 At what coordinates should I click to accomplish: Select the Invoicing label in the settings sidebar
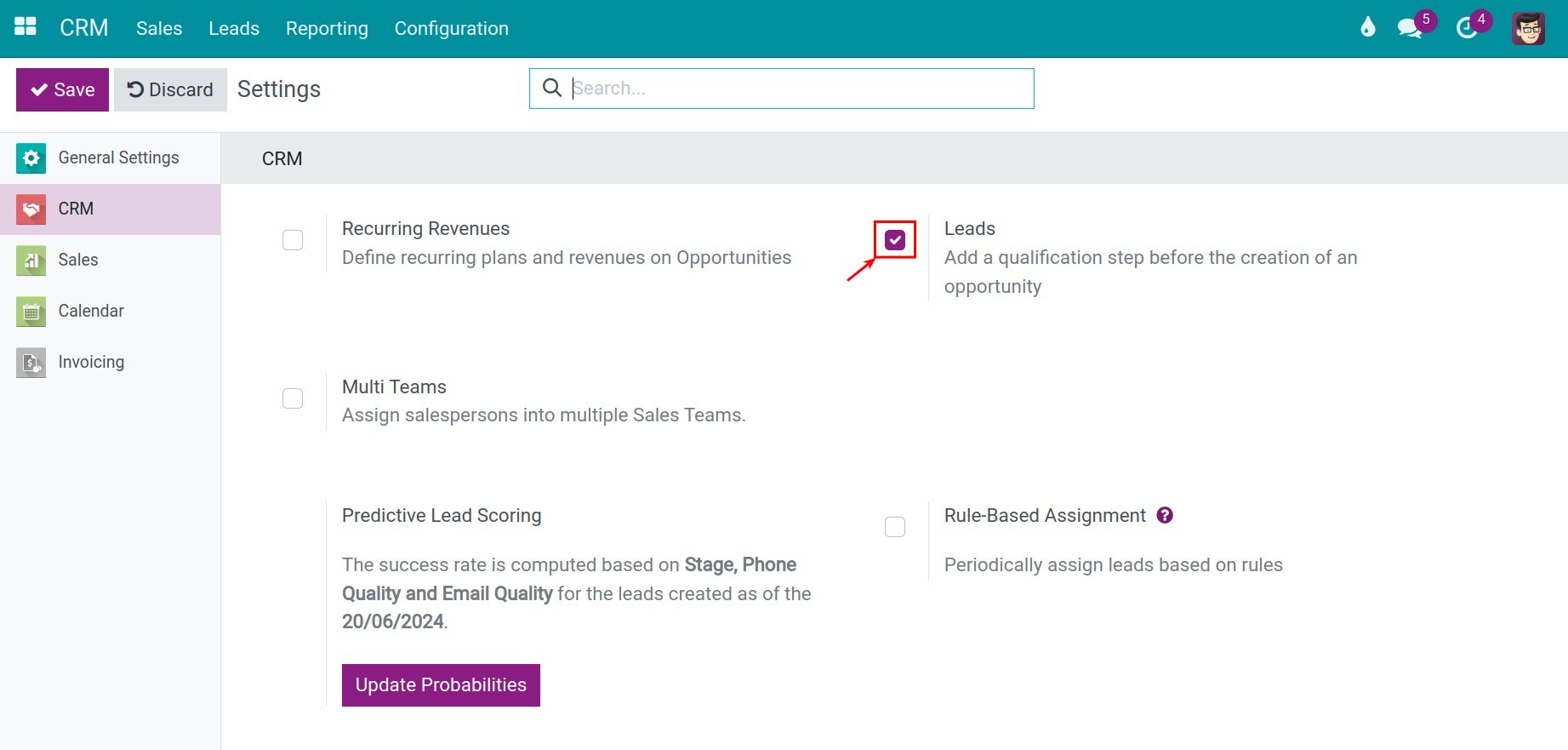click(x=91, y=362)
